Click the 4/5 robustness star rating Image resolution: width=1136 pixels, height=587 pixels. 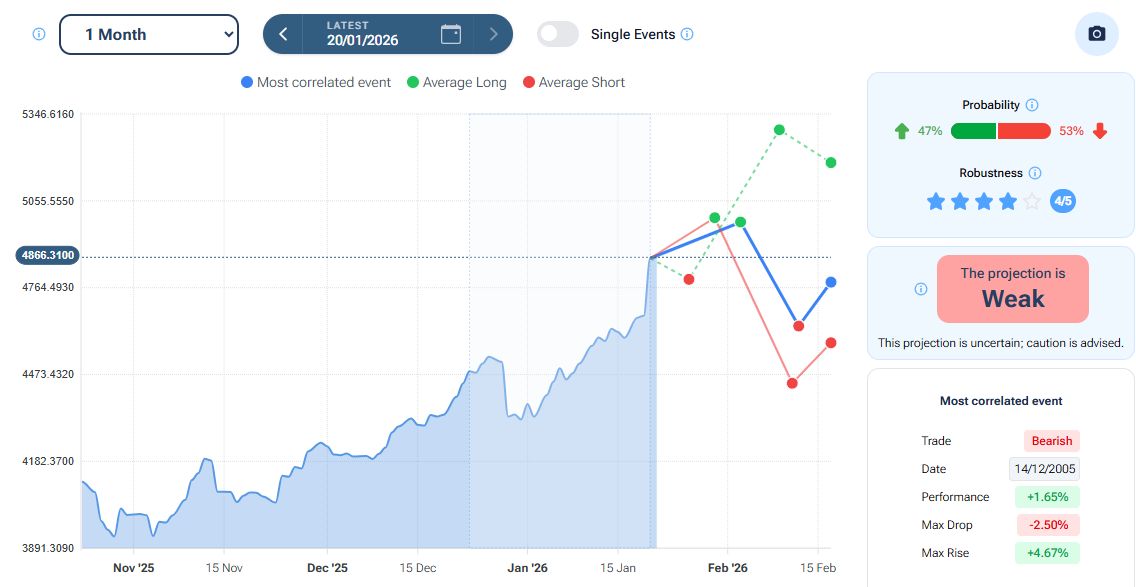985,202
